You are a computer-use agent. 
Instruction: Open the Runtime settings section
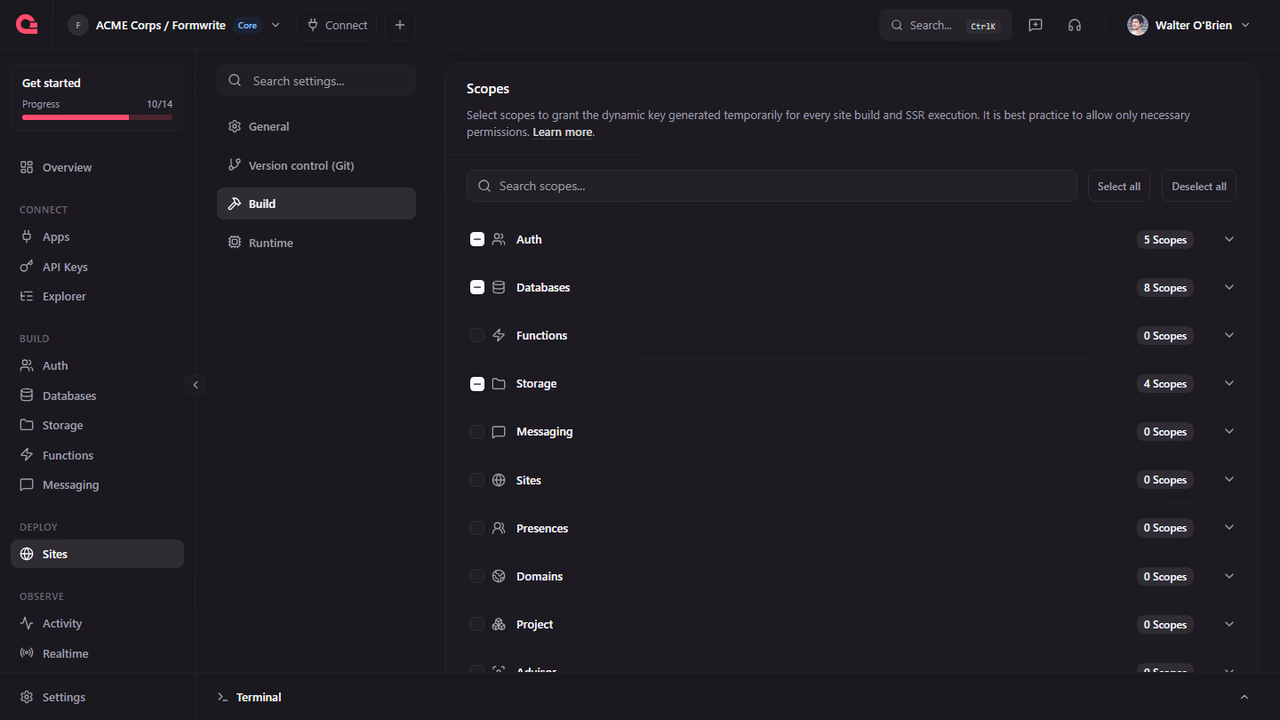tap(316, 242)
